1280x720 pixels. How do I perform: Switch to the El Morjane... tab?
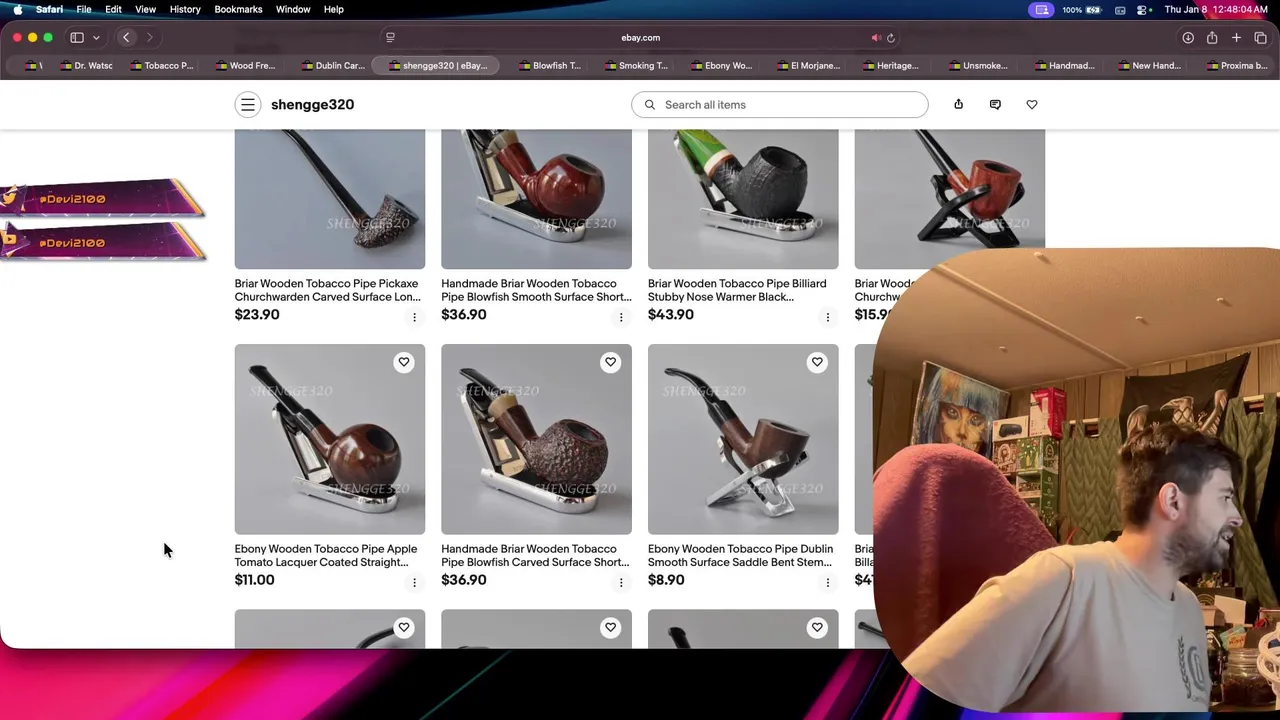(x=808, y=66)
